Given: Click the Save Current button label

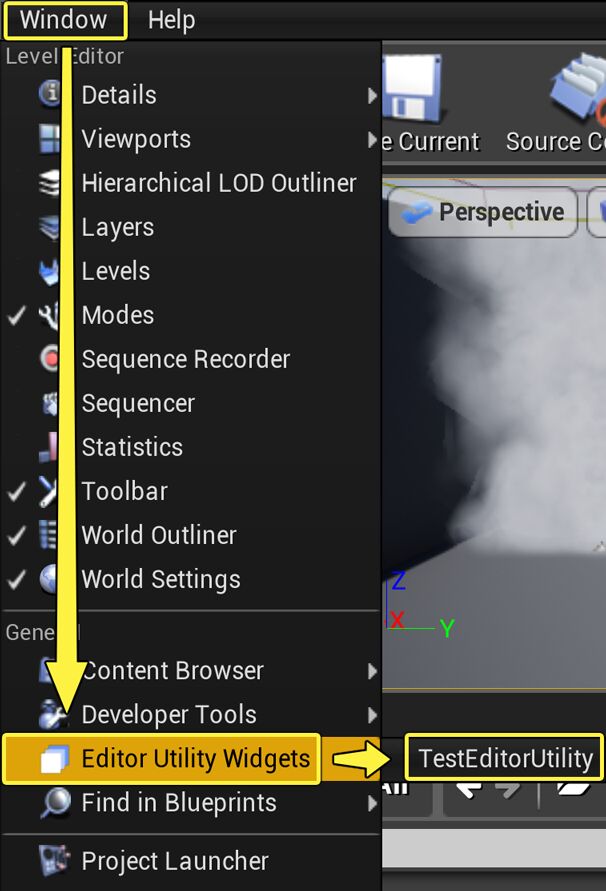Looking at the screenshot, I should pyautogui.click(x=431, y=141).
